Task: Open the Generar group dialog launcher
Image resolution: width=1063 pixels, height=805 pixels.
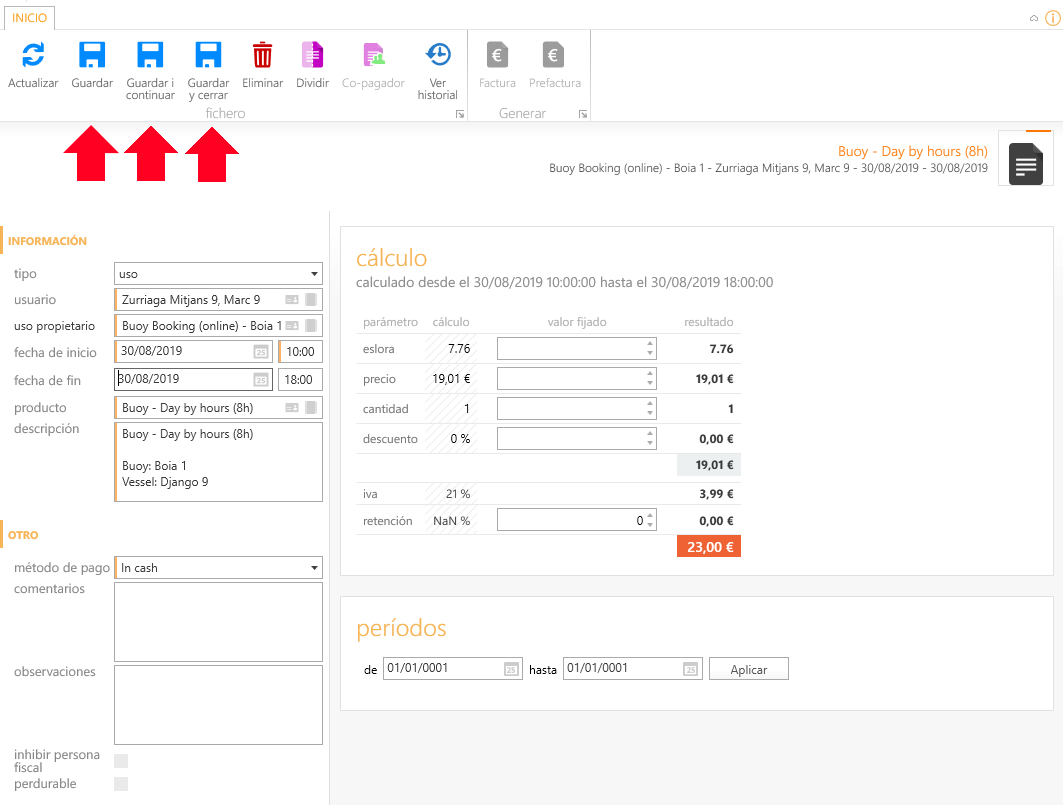Action: tap(582, 114)
